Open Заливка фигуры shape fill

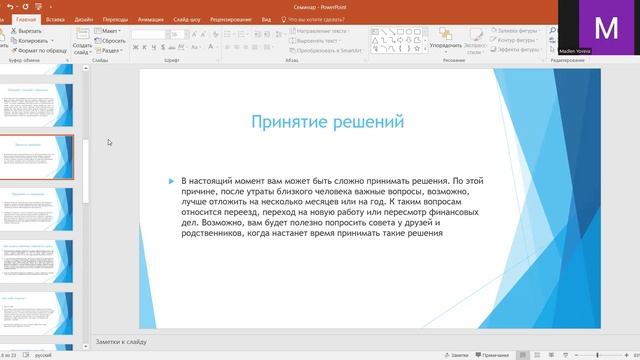[515, 31]
